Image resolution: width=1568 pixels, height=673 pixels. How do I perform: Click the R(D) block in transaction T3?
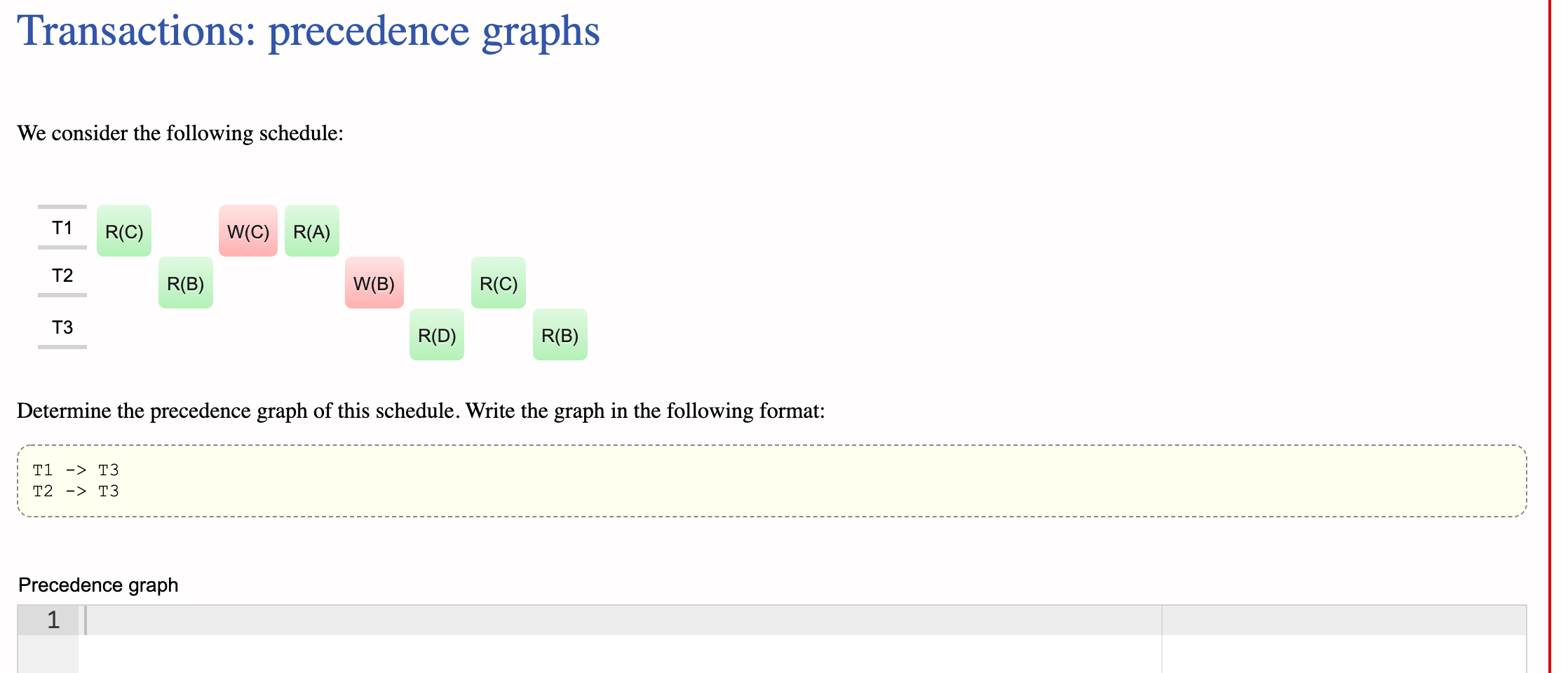tap(436, 336)
